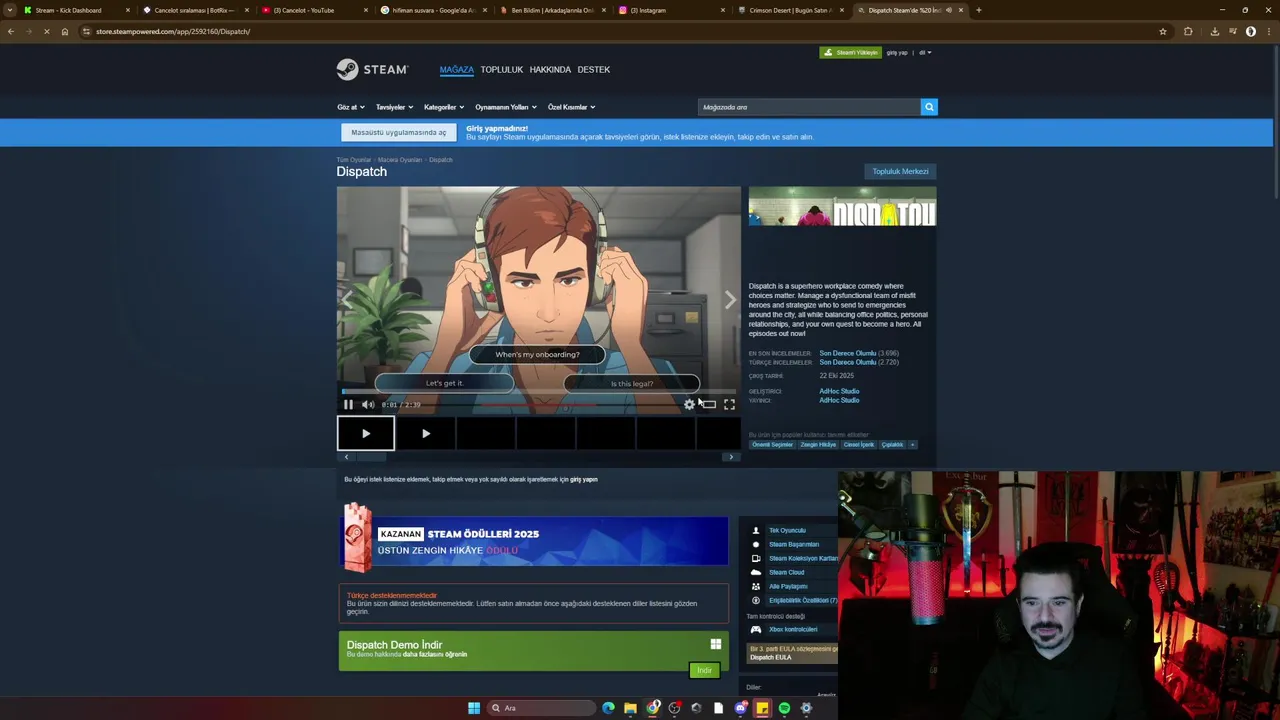Screen dimensions: 1280x720
Task: Go to previous media with left arrow
Action: (x=347, y=300)
